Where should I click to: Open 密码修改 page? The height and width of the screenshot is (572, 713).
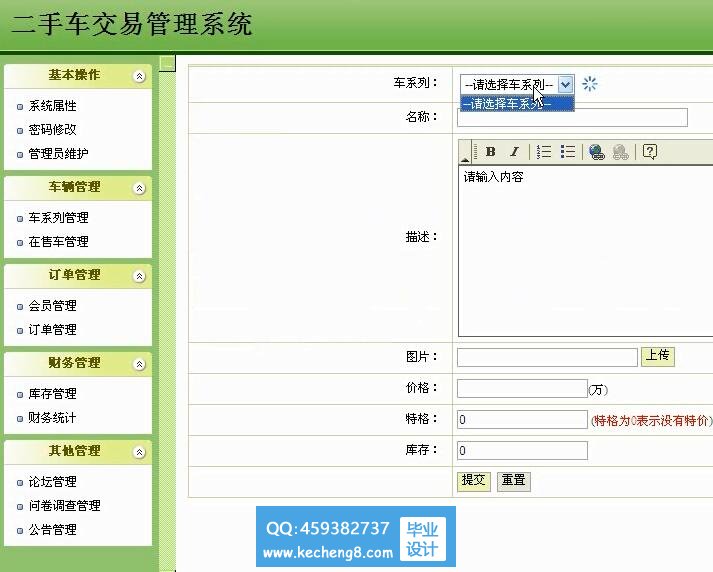(52, 130)
